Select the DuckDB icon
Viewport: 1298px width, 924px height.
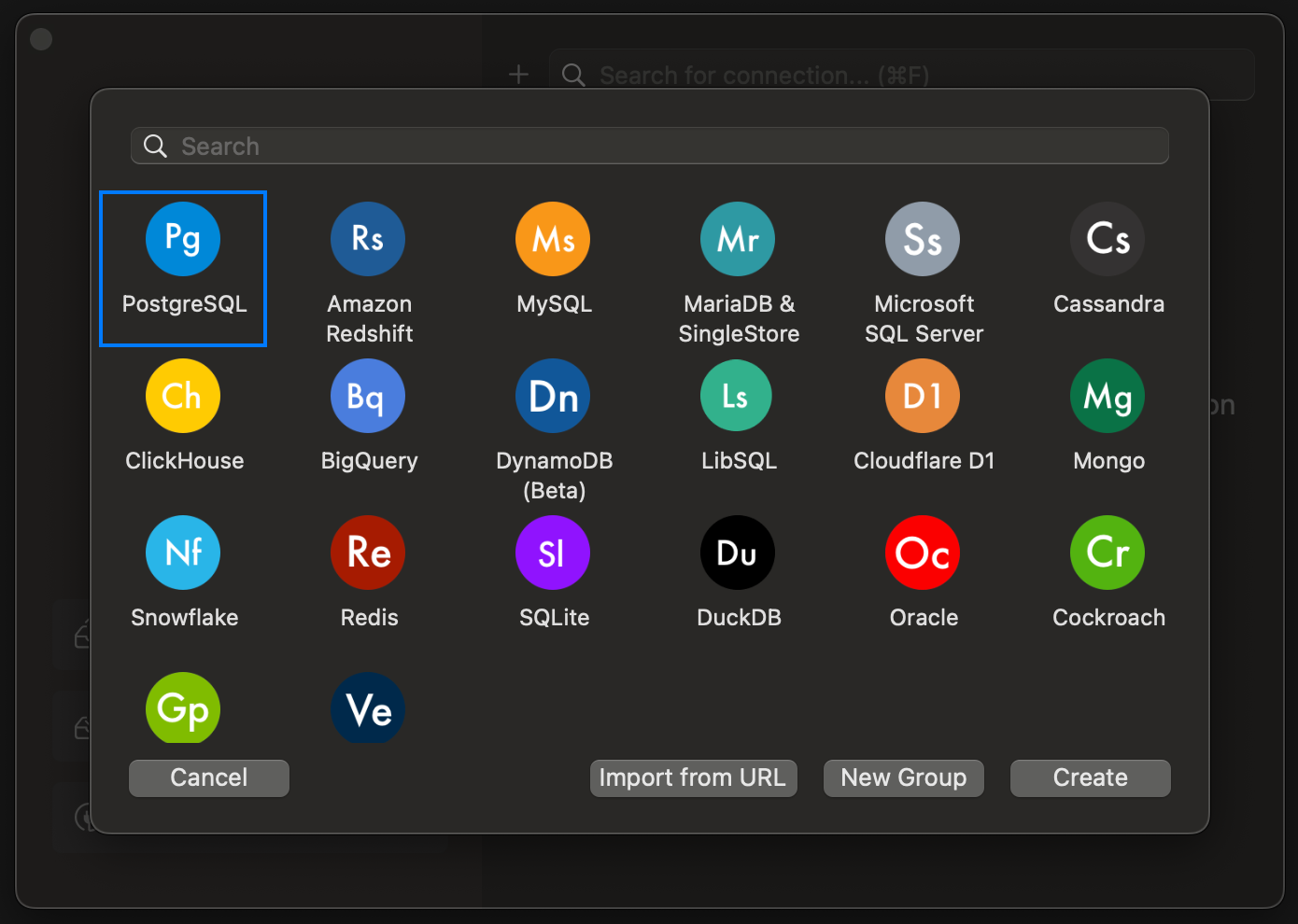coord(737,553)
